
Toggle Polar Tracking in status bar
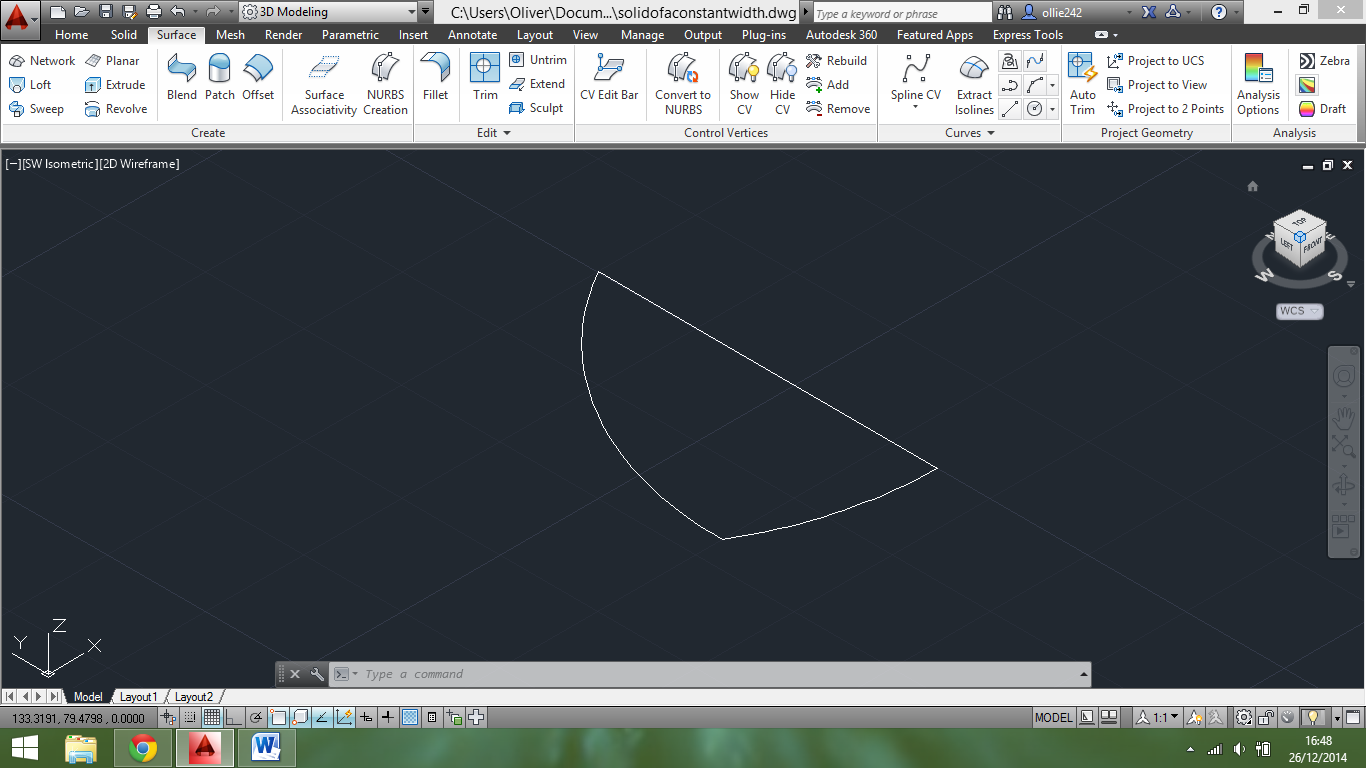click(256, 717)
